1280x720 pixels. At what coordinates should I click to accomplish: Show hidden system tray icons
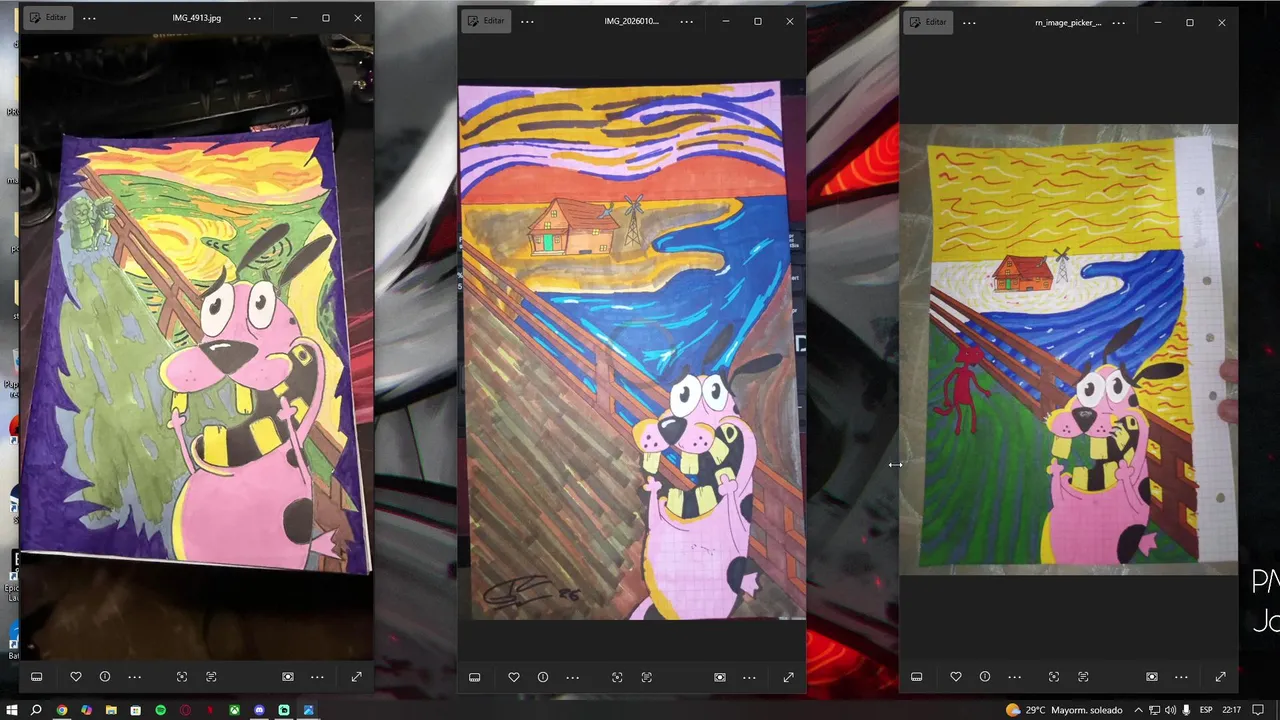[1138, 710]
